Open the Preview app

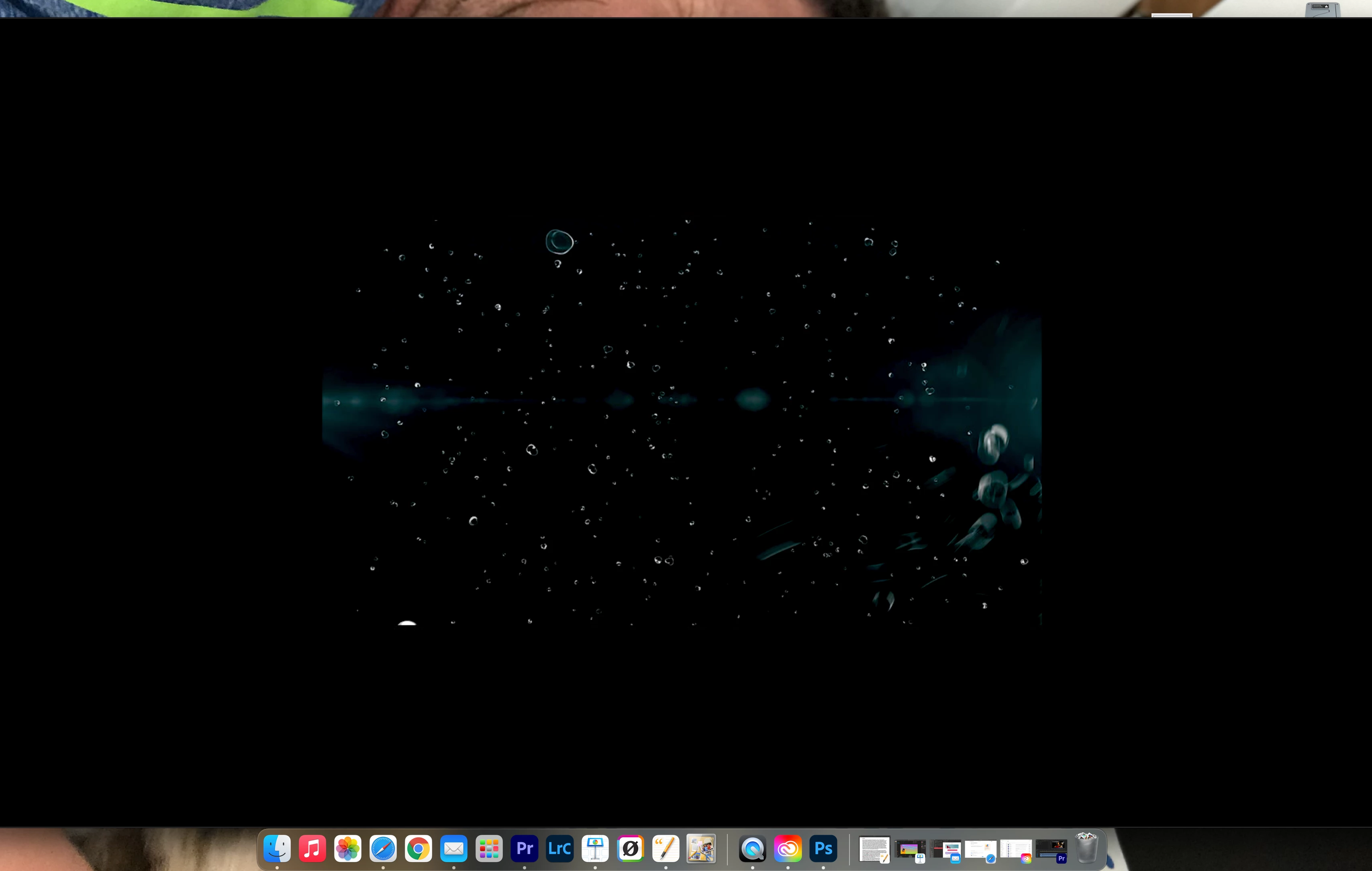point(701,849)
